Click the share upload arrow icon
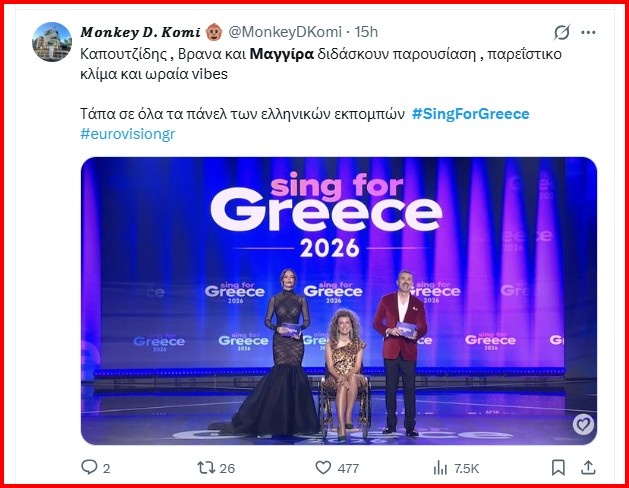The height and width of the screenshot is (488, 629). point(589,467)
